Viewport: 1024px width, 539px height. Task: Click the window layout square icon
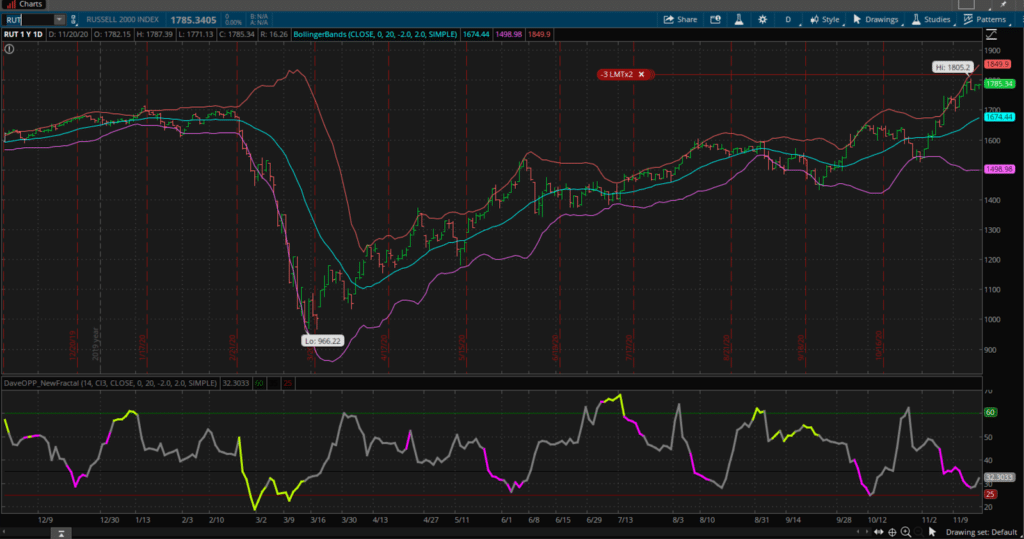[x=966, y=4]
